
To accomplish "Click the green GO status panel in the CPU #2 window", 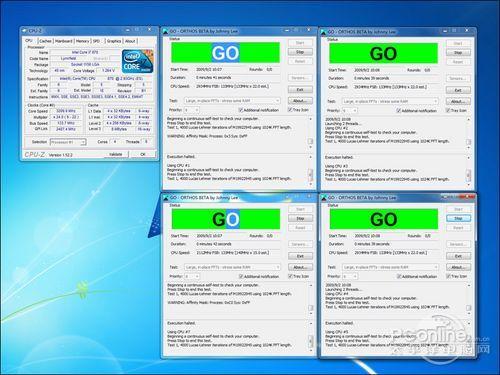I will pos(383,53).
